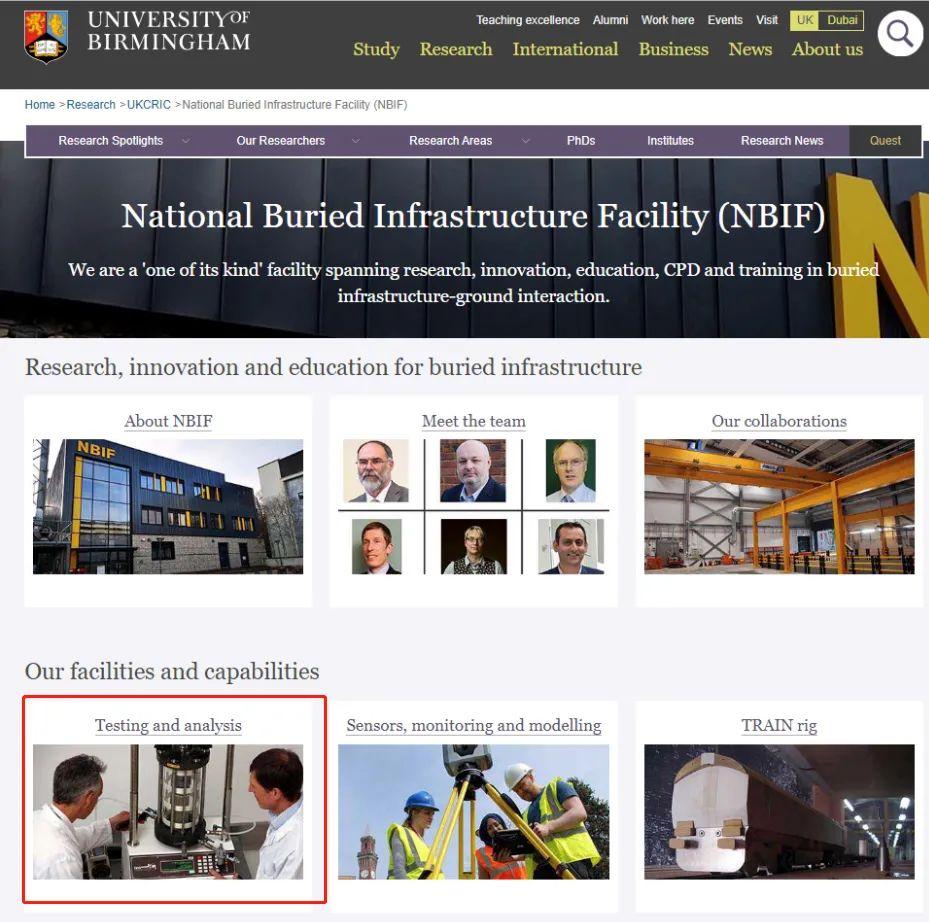
Task: Open the International main menu
Action: pyautogui.click(x=565, y=49)
